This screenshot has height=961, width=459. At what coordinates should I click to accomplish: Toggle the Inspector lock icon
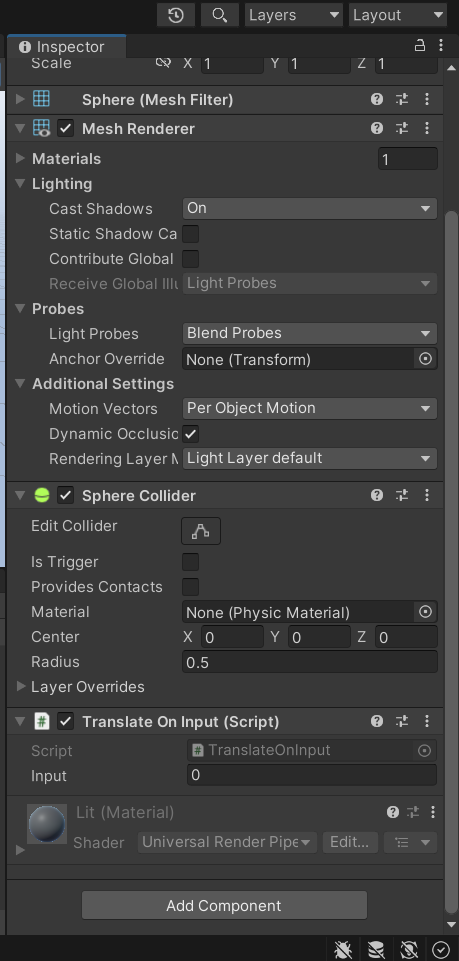tap(420, 46)
